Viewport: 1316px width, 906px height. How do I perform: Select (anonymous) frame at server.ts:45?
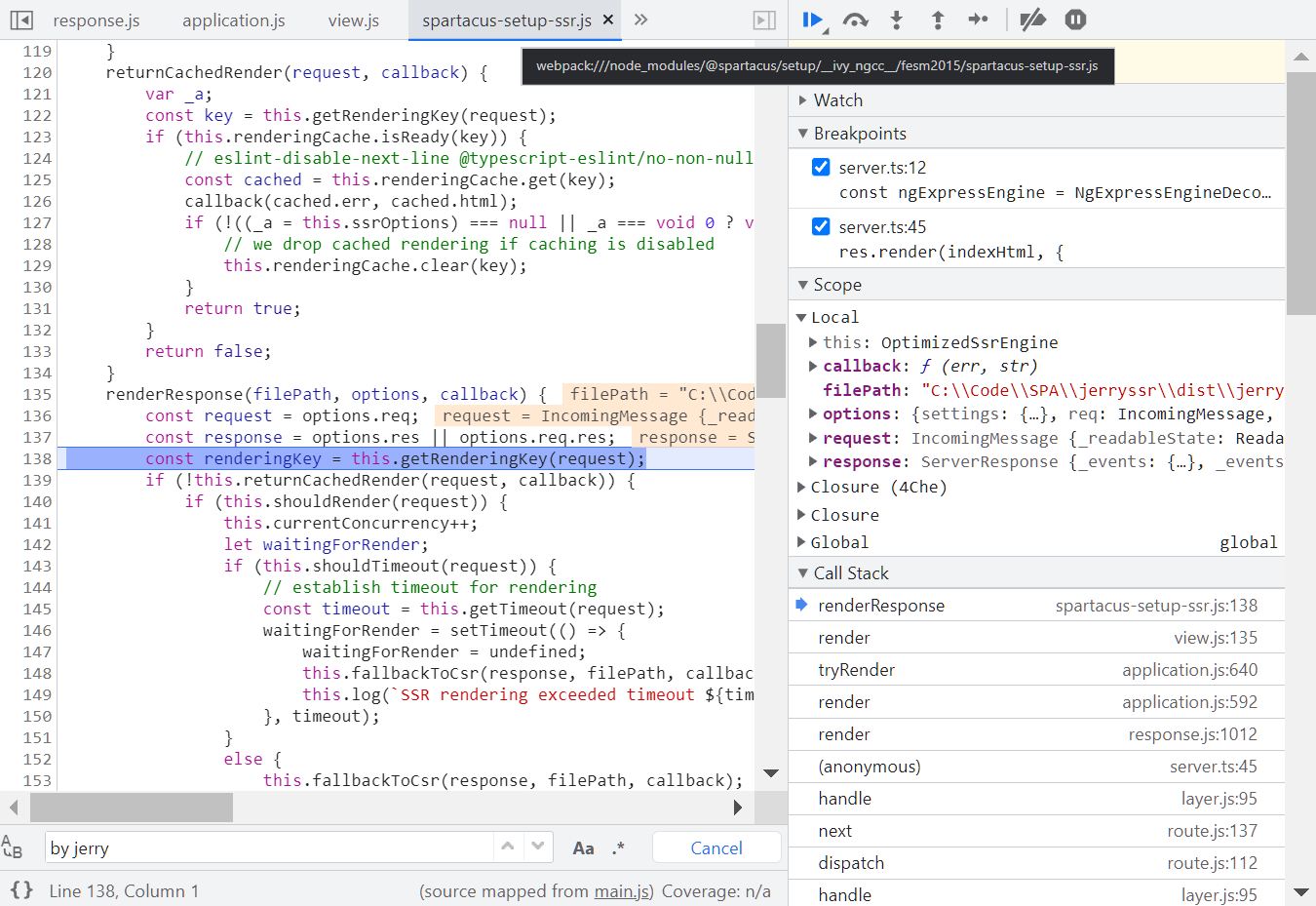click(1036, 767)
